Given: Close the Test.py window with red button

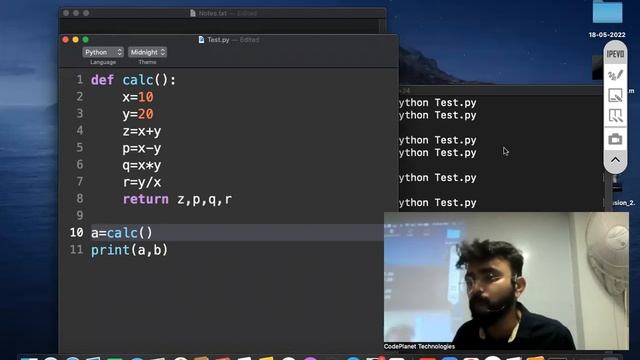Looking at the screenshot, I should pos(66,40).
